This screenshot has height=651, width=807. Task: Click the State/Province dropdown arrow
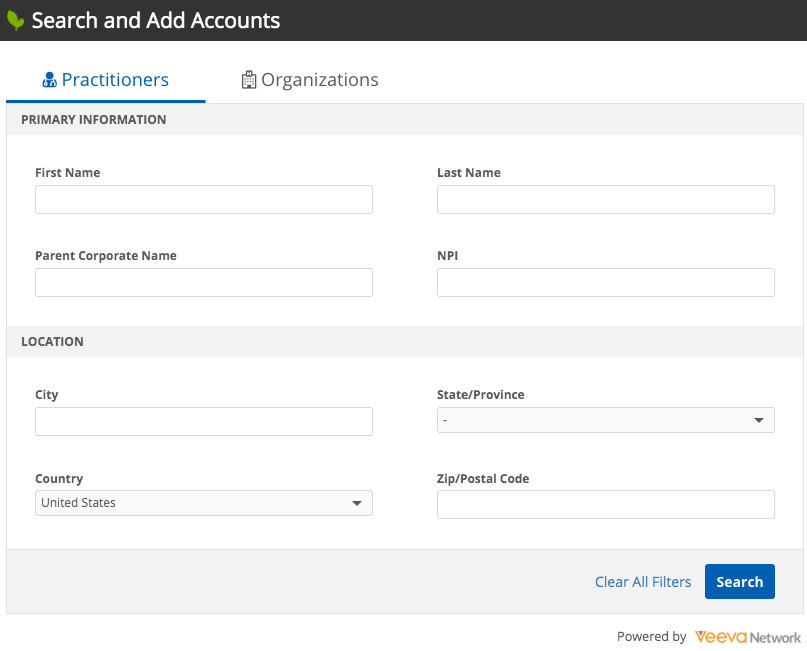click(759, 420)
